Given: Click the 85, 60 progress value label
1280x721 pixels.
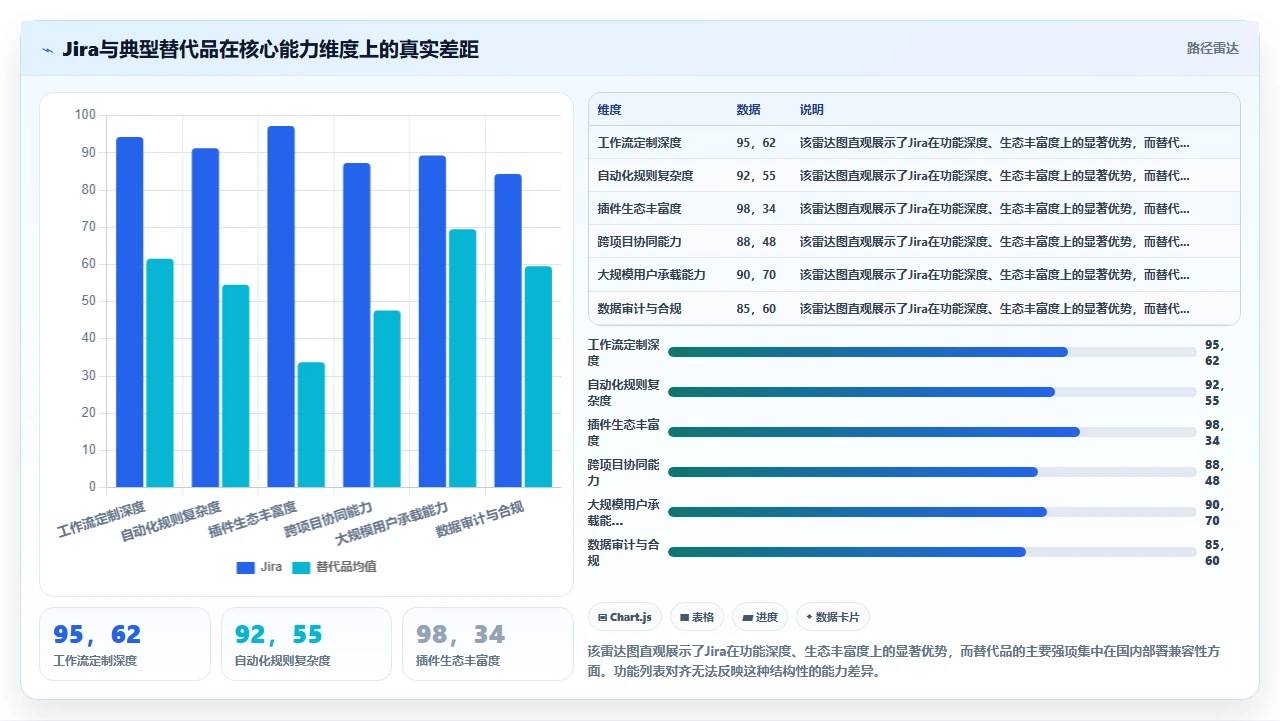Looking at the screenshot, I should [1215, 553].
